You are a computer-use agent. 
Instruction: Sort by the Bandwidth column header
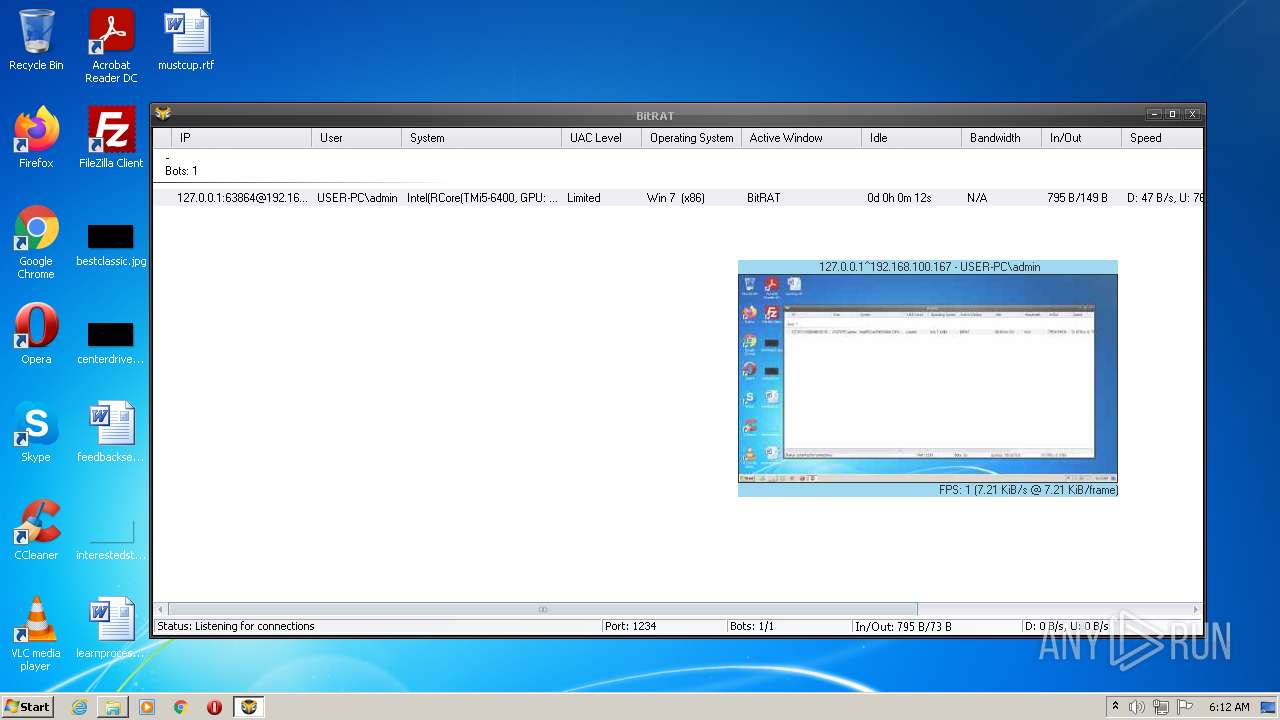point(1001,138)
